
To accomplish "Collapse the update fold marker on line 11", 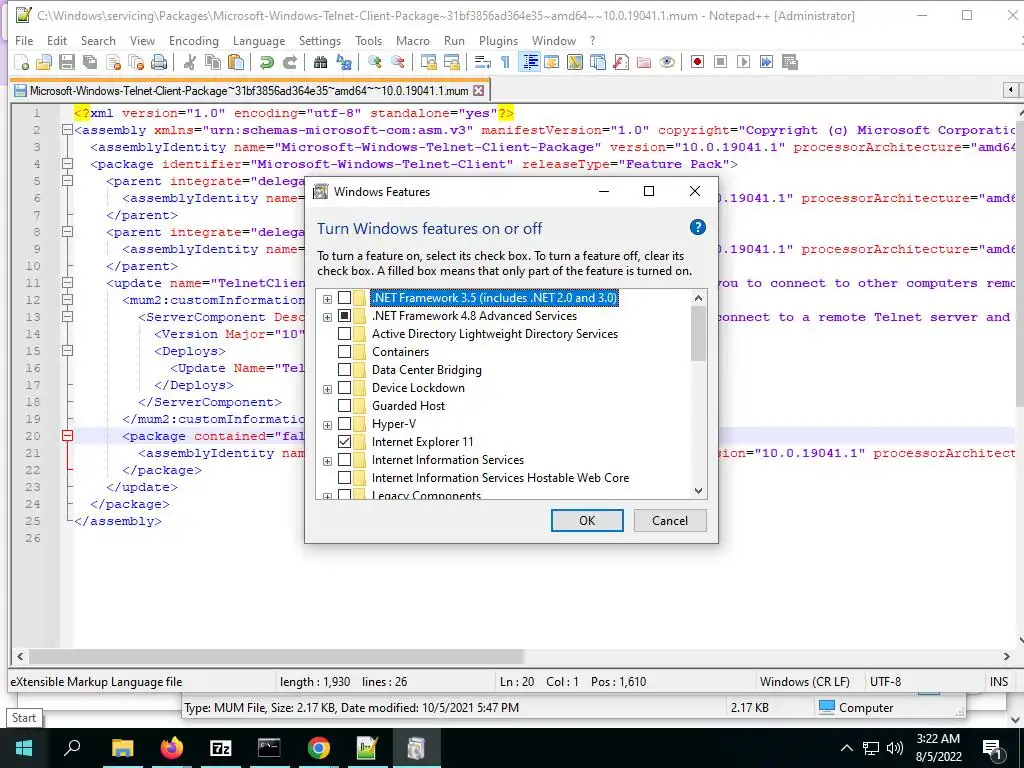I will pos(67,283).
